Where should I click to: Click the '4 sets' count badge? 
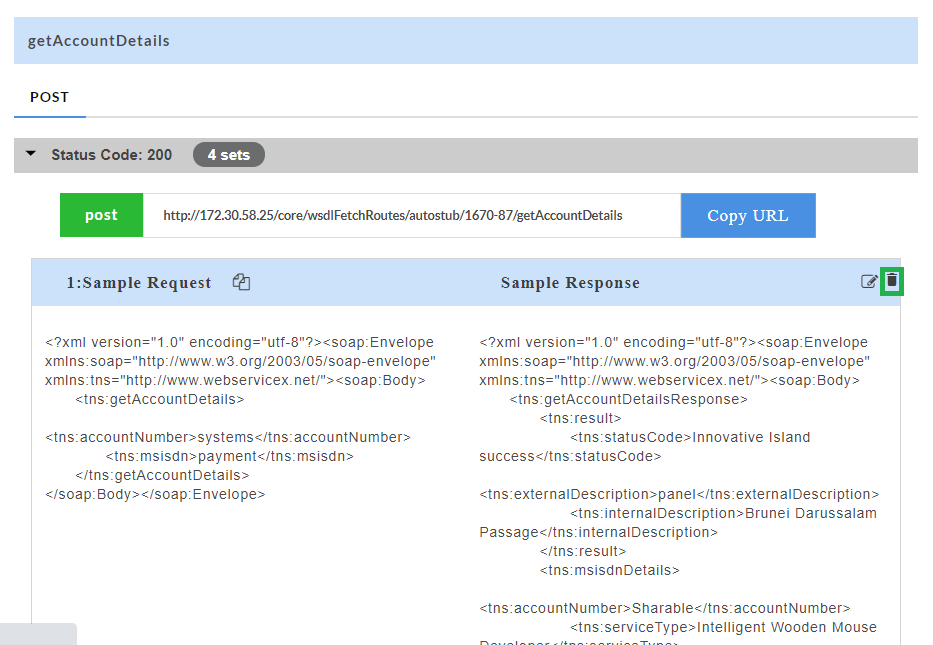[x=228, y=154]
